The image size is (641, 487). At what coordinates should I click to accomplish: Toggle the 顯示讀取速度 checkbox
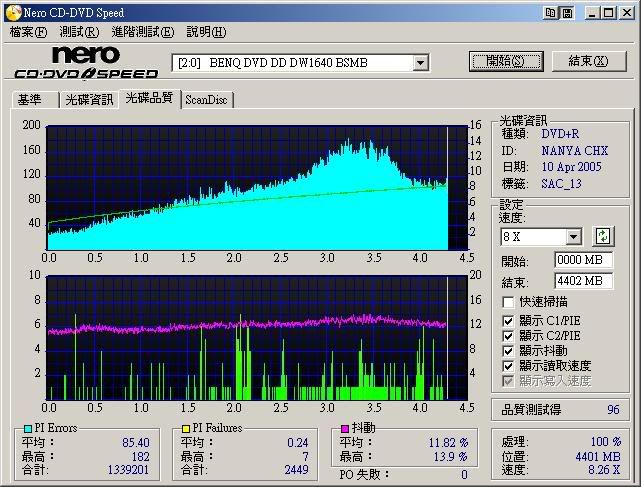pyautogui.click(x=508, y=366)
